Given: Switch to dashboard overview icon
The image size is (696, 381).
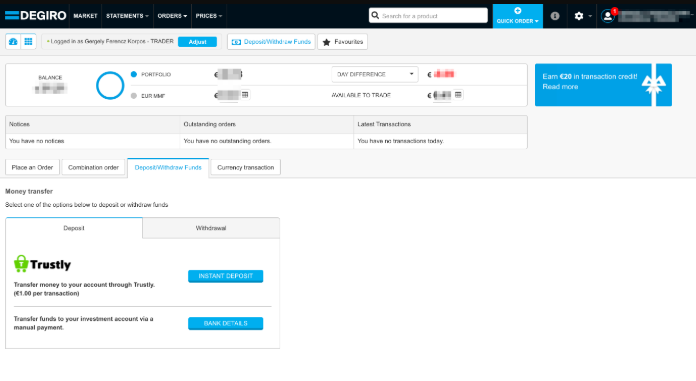Looking at the screenshot, I should click(13, 42).
